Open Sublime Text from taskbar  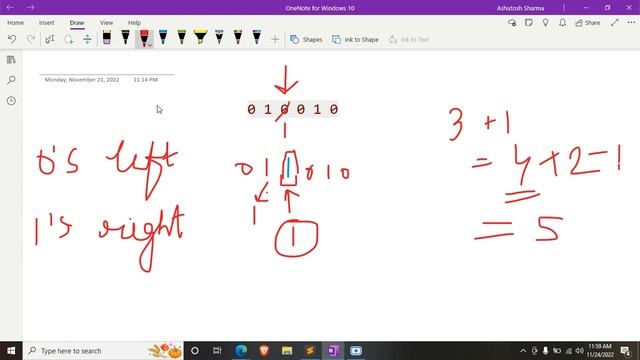[310, 351]
